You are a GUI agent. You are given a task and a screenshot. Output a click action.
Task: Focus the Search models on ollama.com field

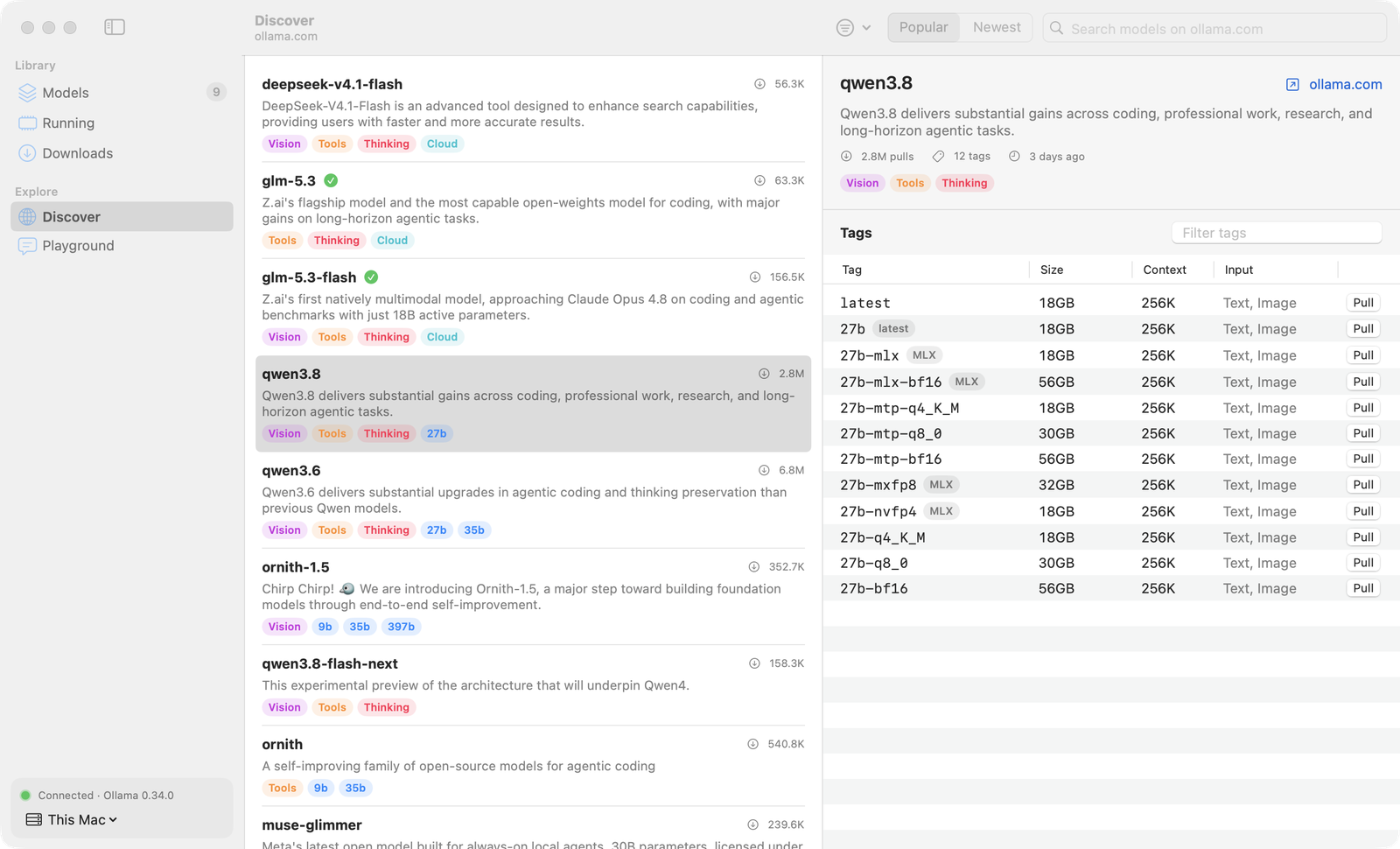[x=1214, y=28]
